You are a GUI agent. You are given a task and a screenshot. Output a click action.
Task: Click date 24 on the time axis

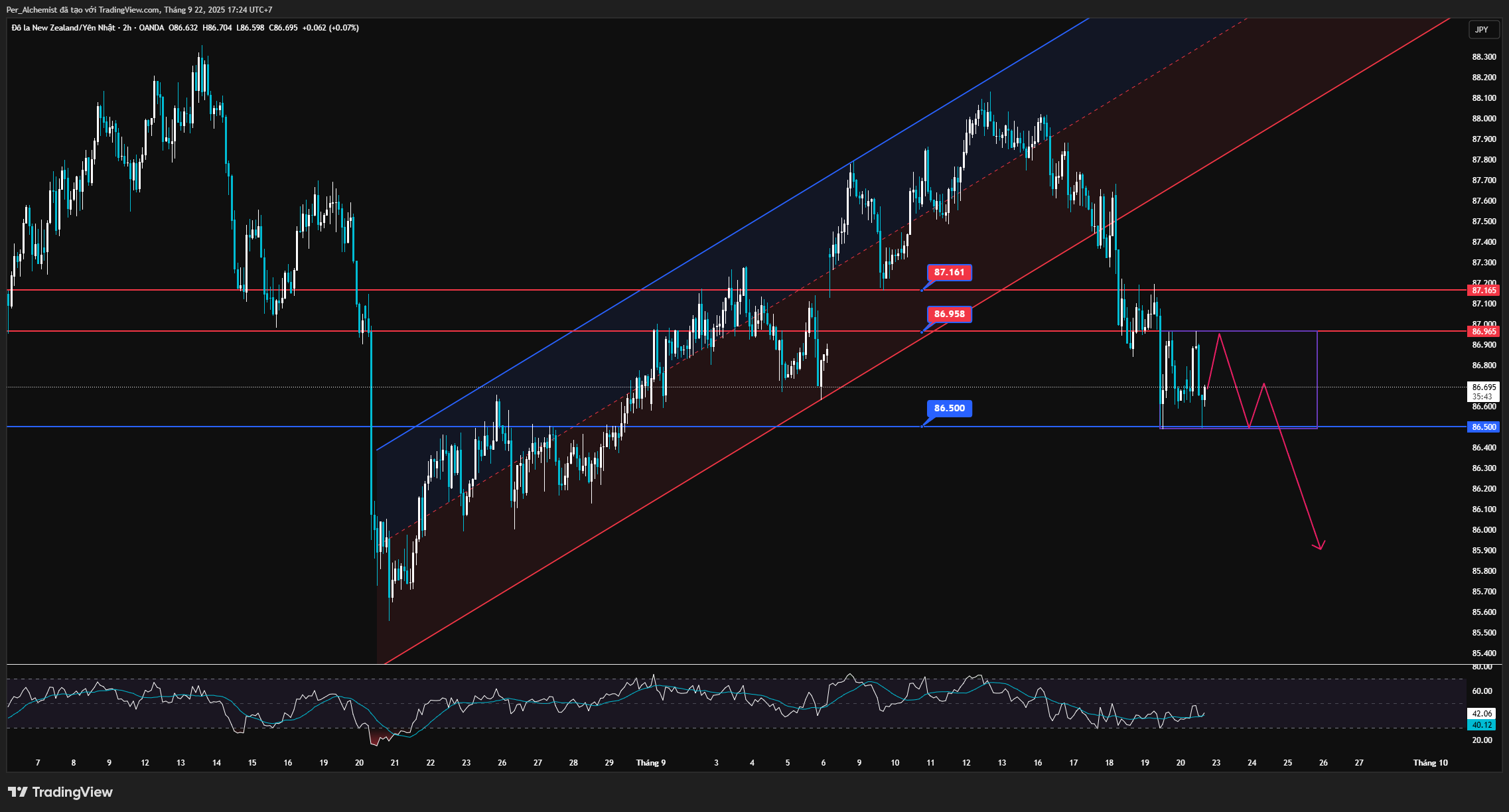coord(1252,763)
